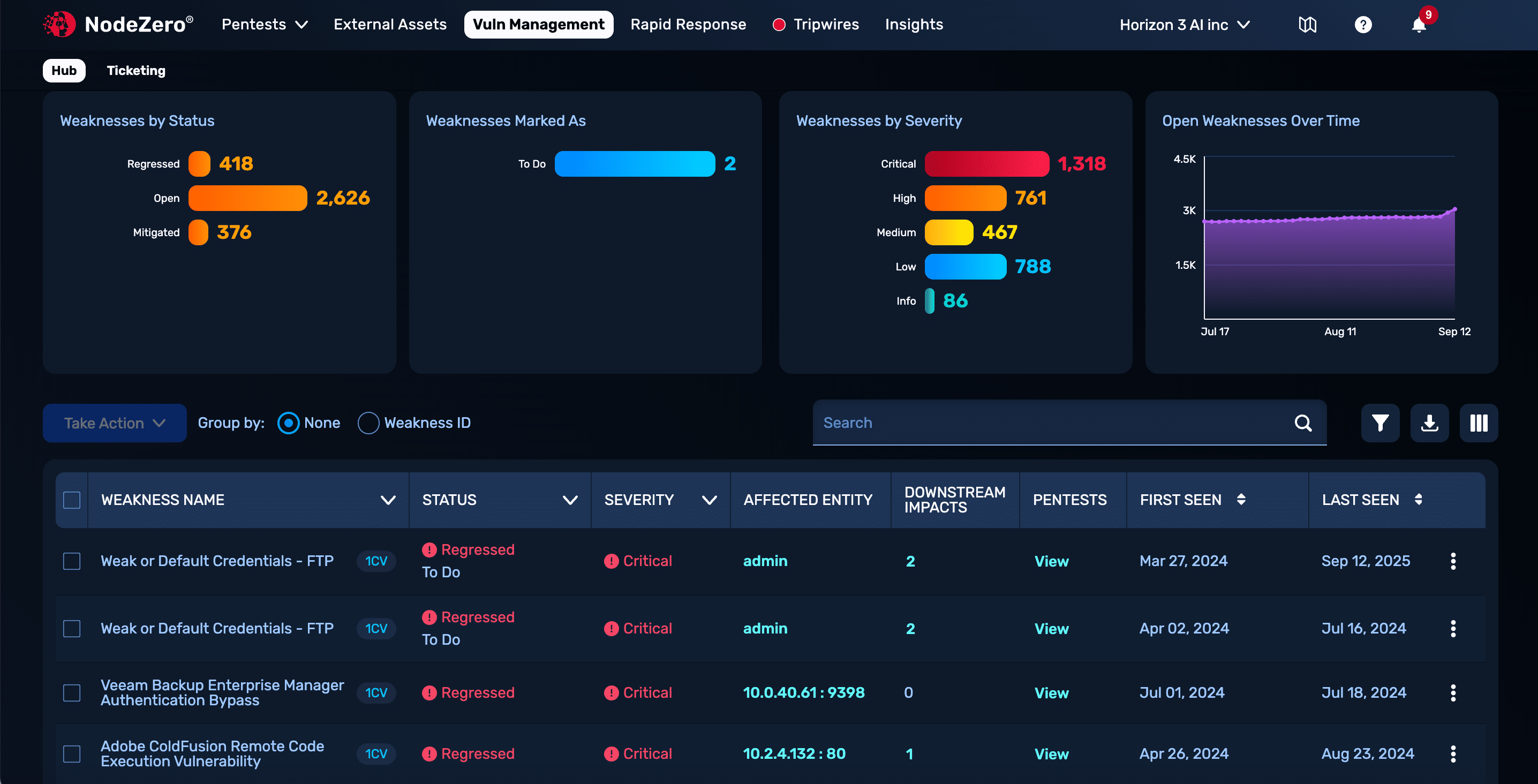Viewport: 1538px width, 784px height.
Task: View pentests for Veeam Backup row
Action: coord(1051,693)
